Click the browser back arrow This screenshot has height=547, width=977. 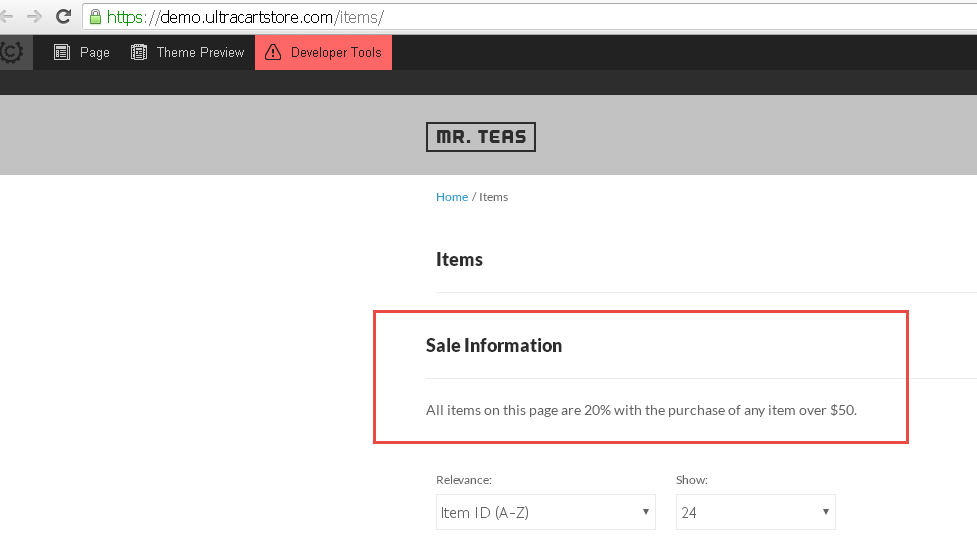coord(6,17)
